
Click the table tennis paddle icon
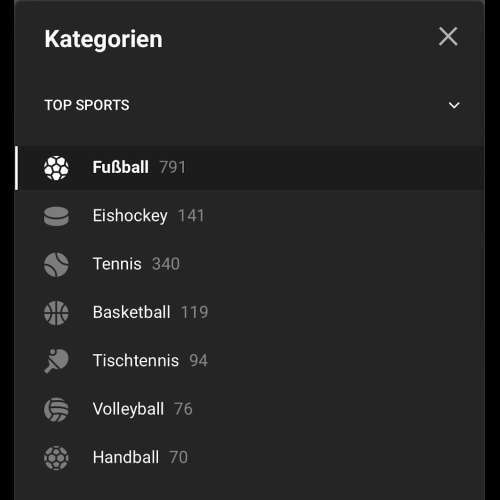[56, 361]
